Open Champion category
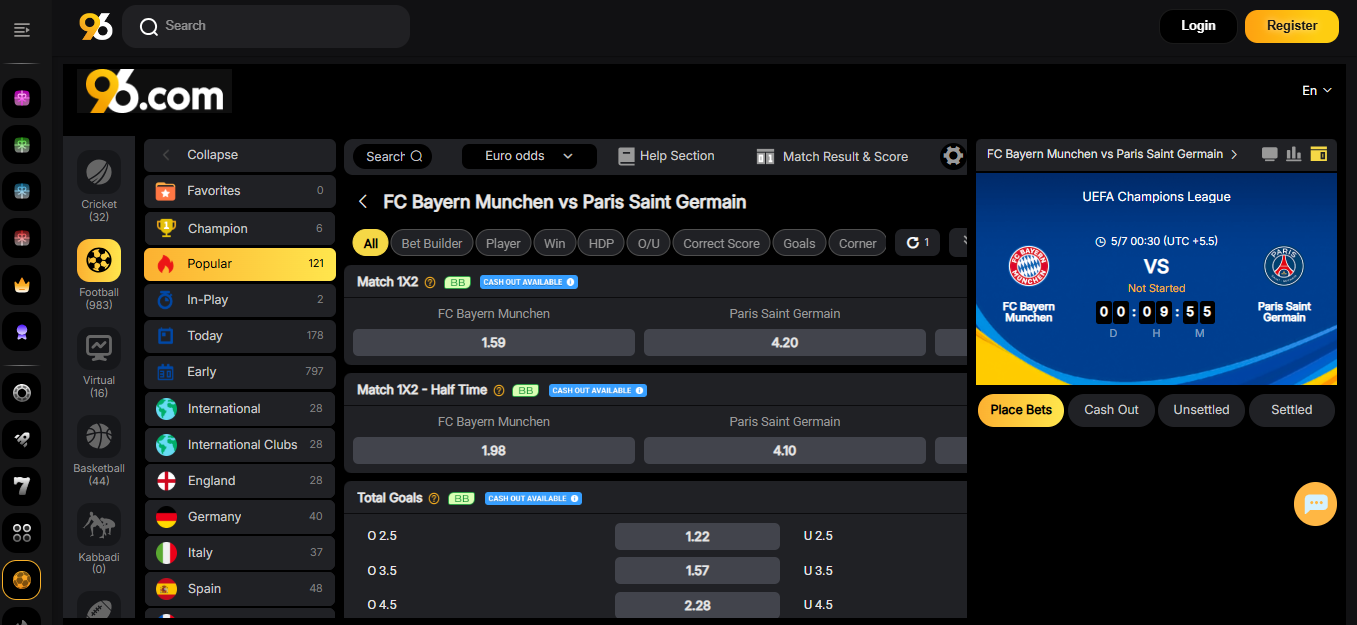The image size is (1357, 625). (x=240, y=229)
